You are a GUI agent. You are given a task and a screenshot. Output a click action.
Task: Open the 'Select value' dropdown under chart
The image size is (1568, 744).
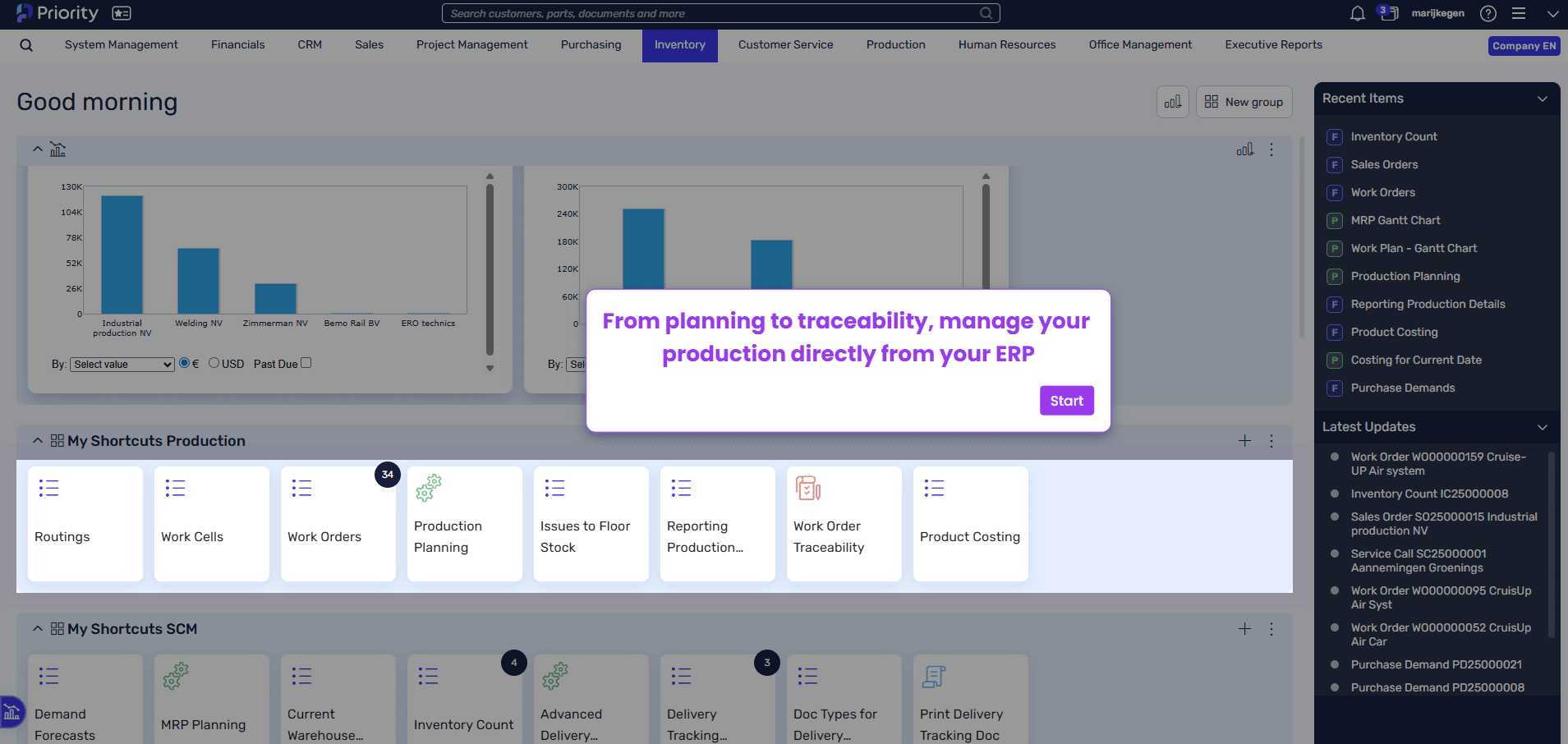pos(122,365)
